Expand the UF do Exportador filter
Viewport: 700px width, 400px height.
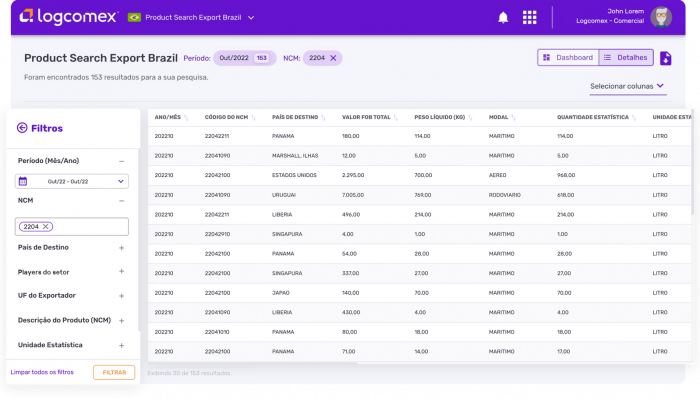point(121,295)
